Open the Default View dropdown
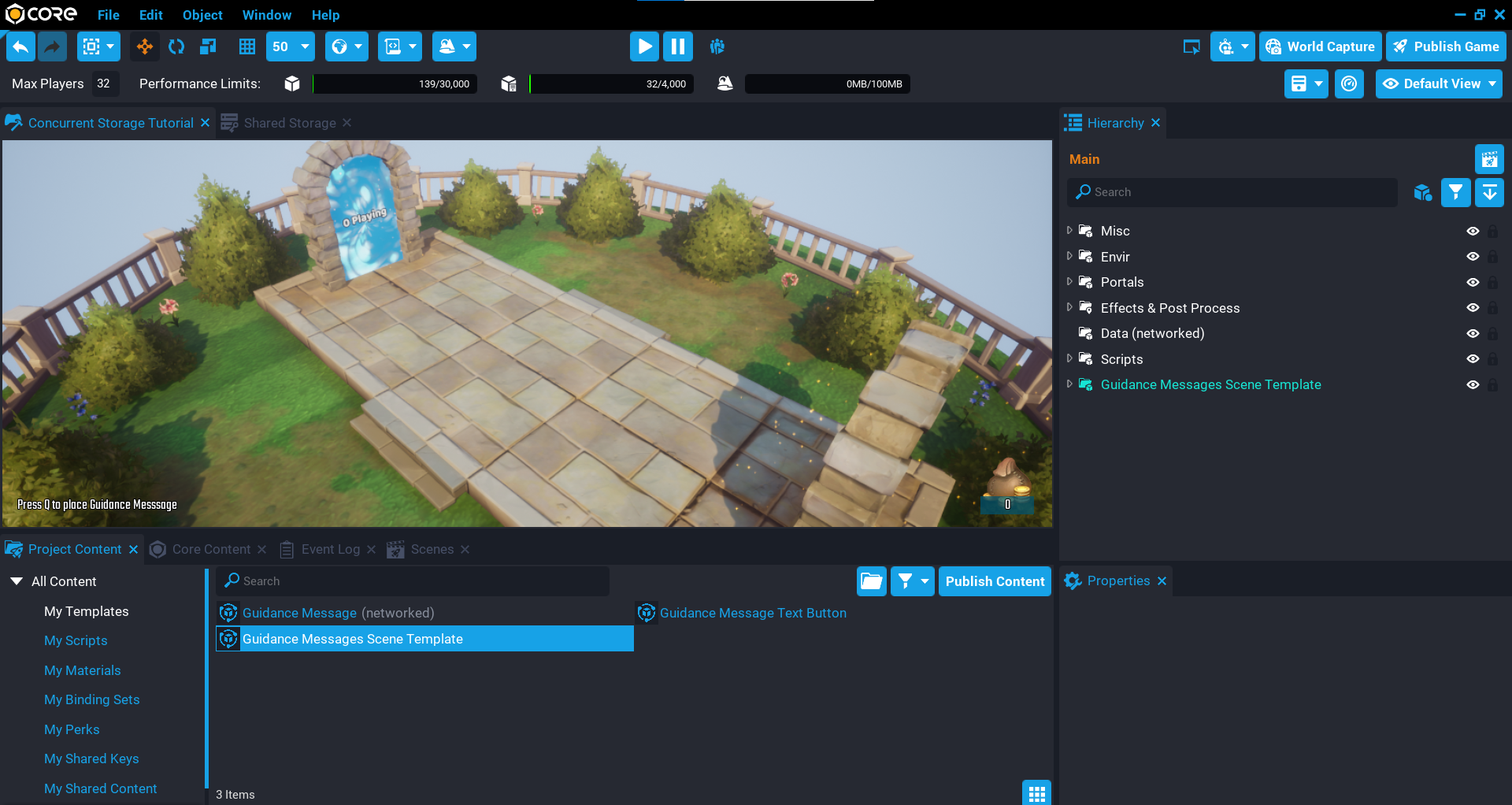The image size is (1512, 805). tap(1439, 83)
